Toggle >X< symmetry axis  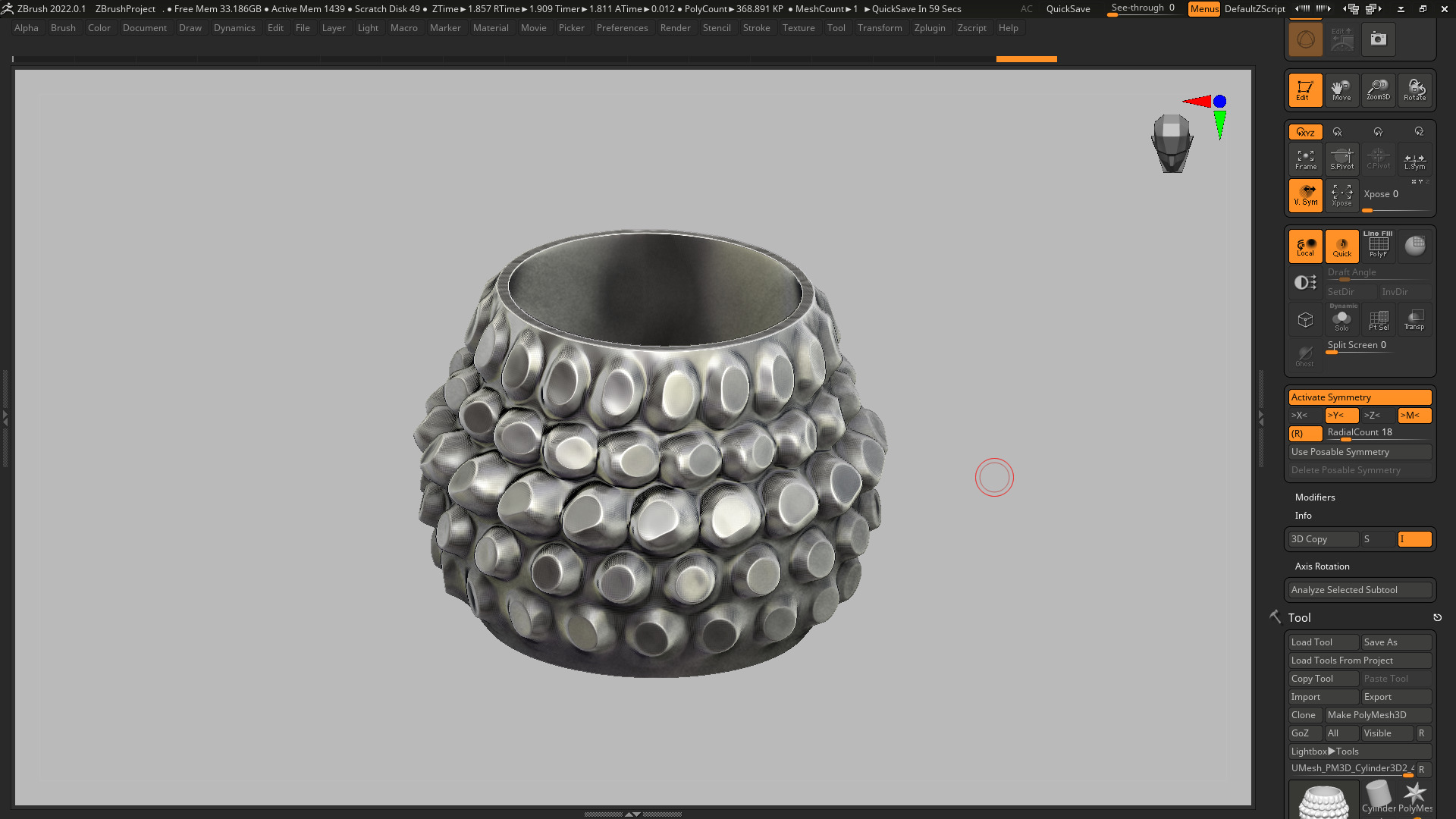point(1305,416)
